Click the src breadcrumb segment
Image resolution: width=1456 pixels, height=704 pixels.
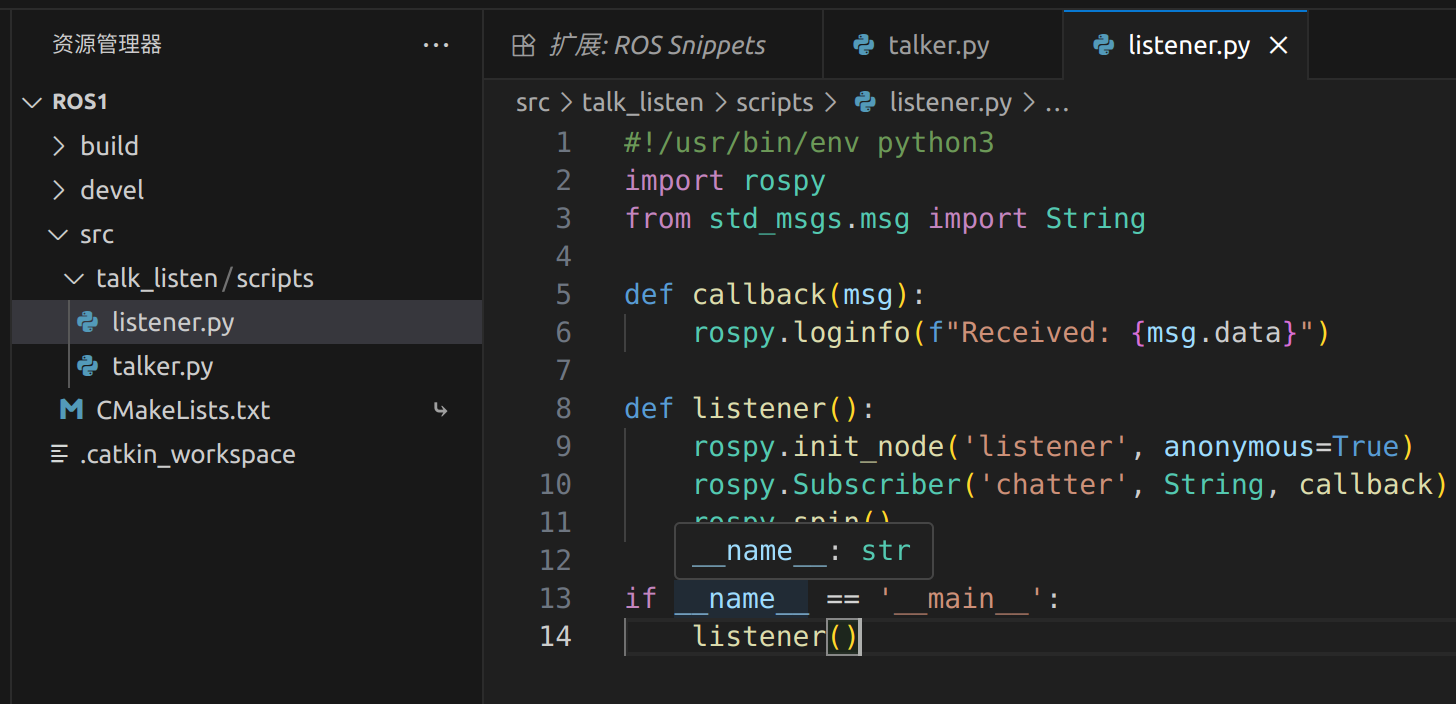point(533,102)
